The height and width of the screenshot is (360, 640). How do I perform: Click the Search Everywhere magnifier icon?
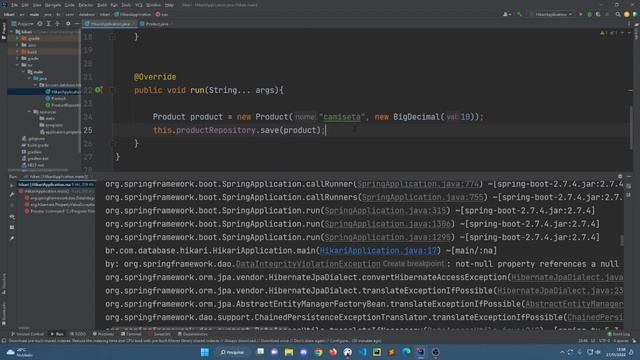618,14
